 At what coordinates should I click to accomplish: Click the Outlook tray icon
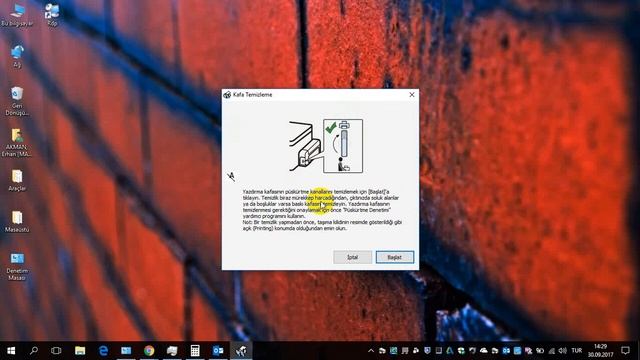506,351
